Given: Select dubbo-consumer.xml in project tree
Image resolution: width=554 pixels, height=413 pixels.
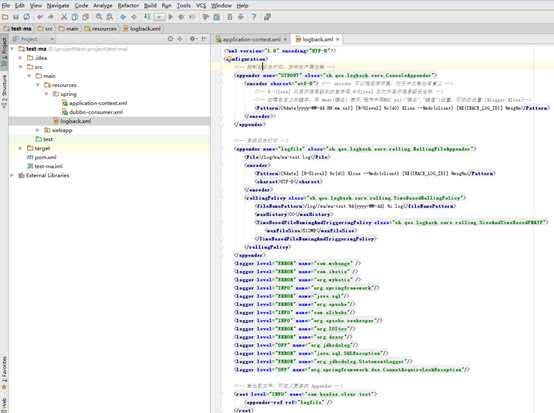Looking at the screenshot, I should (93, 112).
